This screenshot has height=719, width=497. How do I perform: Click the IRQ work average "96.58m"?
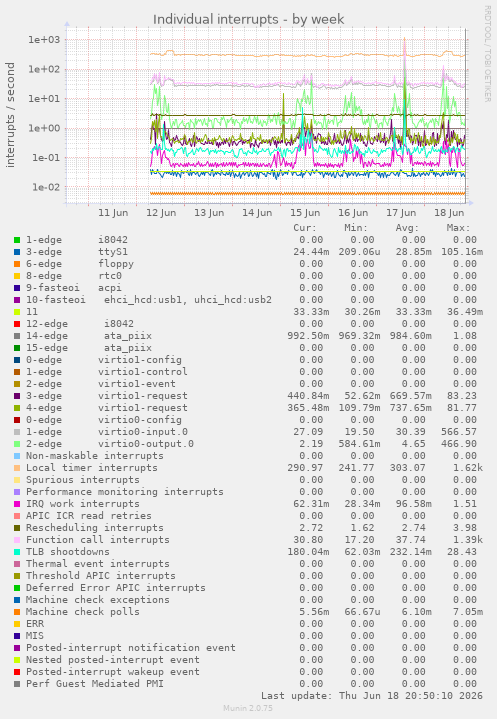click(x=414, y=504)
